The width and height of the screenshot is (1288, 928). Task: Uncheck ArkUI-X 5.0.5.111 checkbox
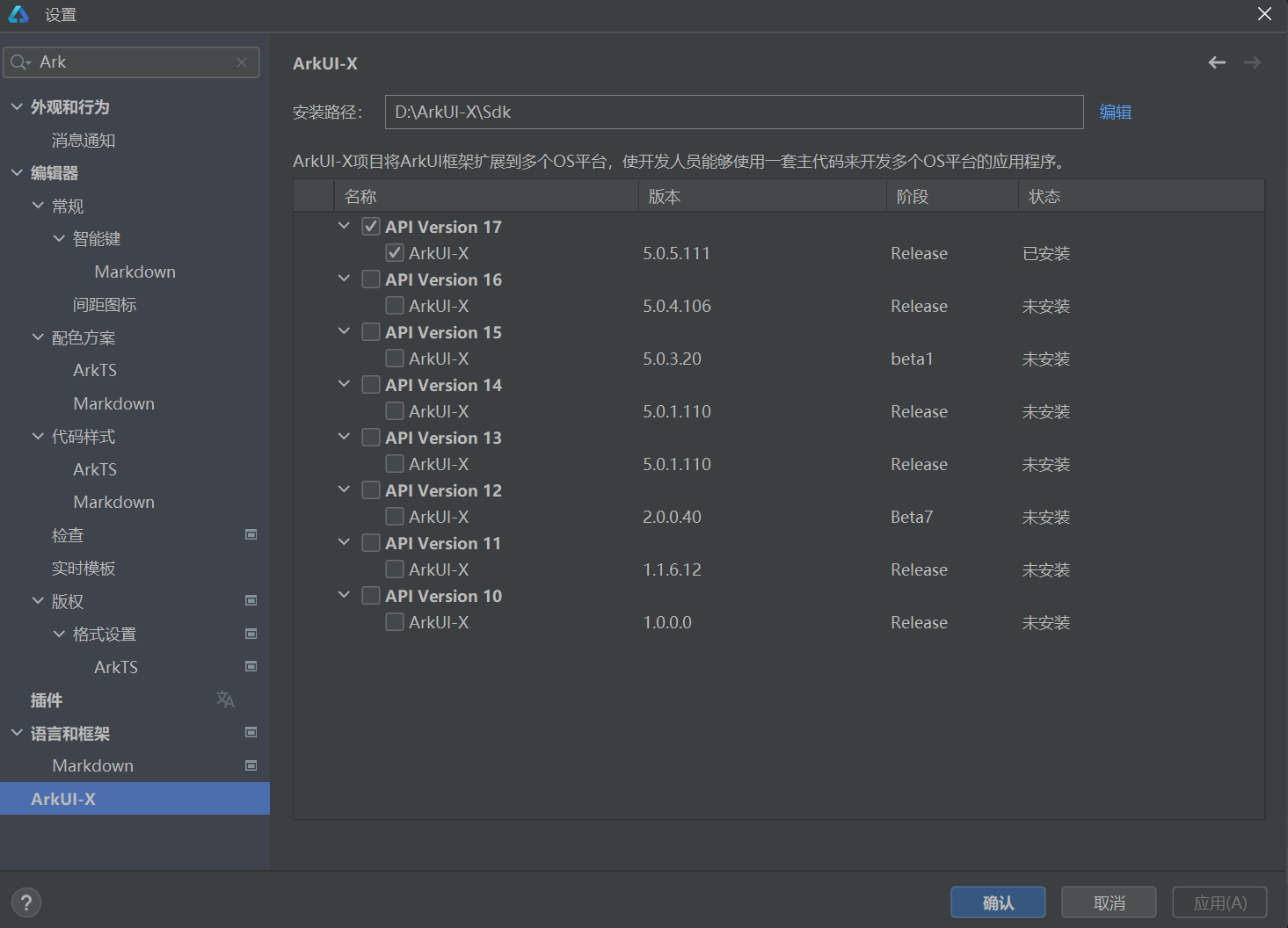(x=395, y=253)
